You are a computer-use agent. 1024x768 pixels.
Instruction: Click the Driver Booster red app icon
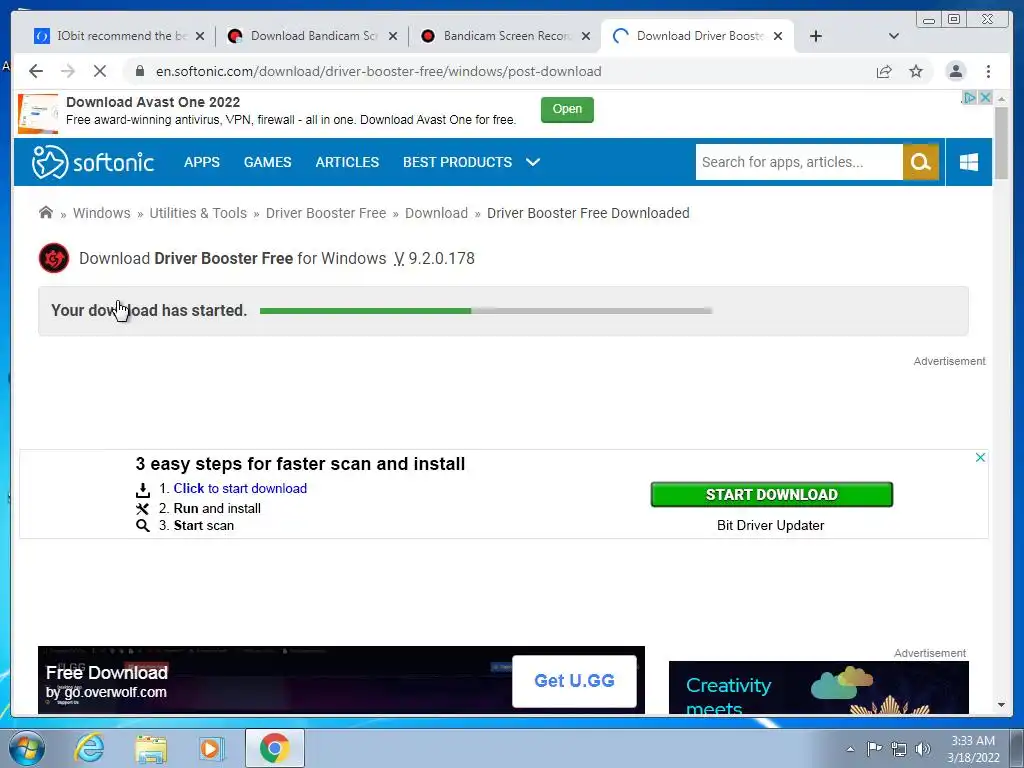(54, 258)
